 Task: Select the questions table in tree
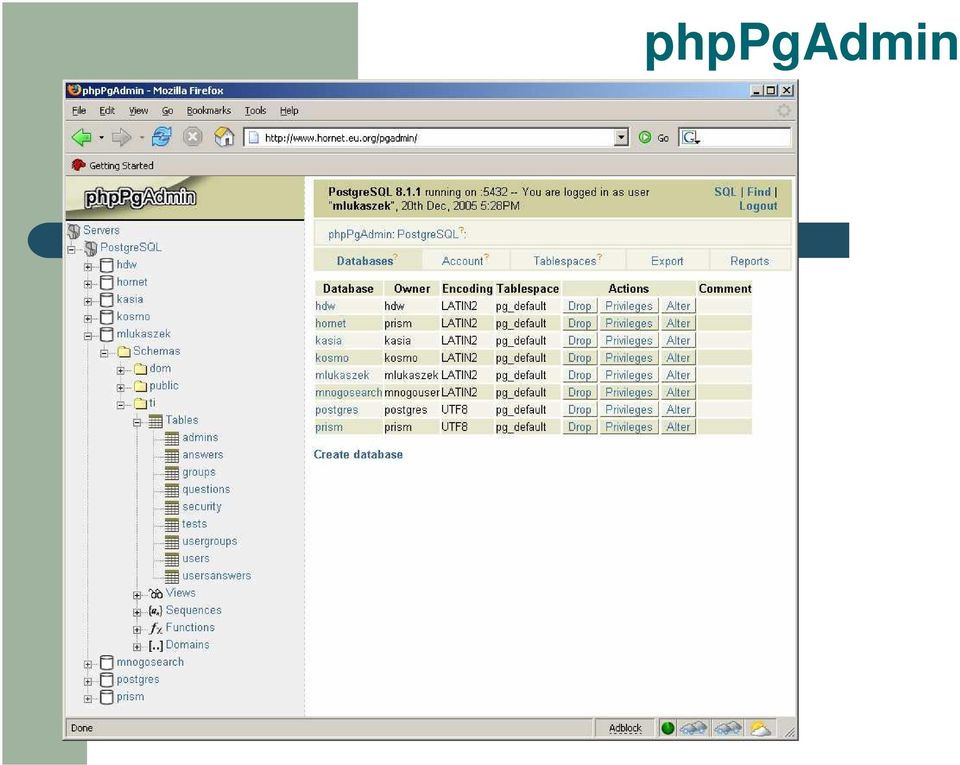[x=206, y=490]
